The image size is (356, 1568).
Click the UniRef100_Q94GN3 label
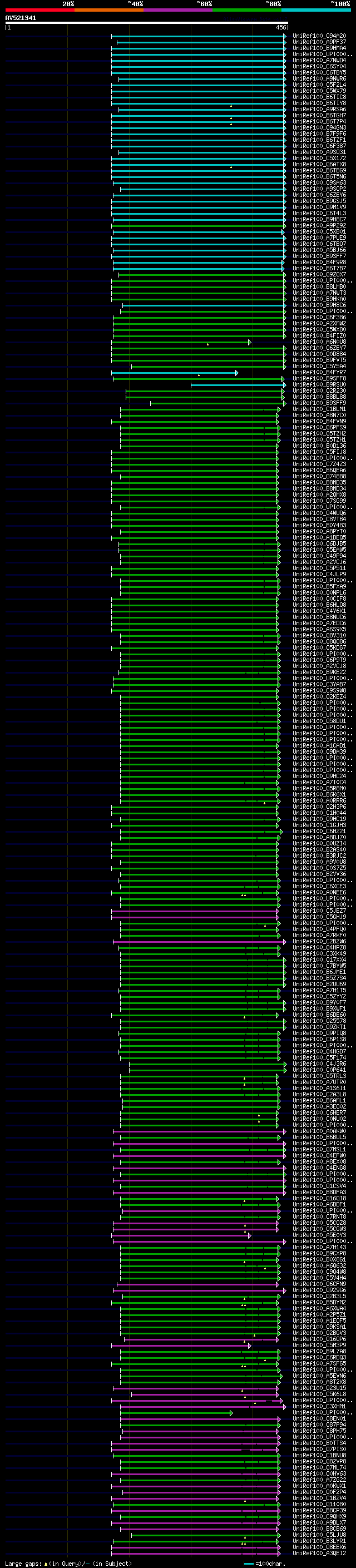[319, 128]
